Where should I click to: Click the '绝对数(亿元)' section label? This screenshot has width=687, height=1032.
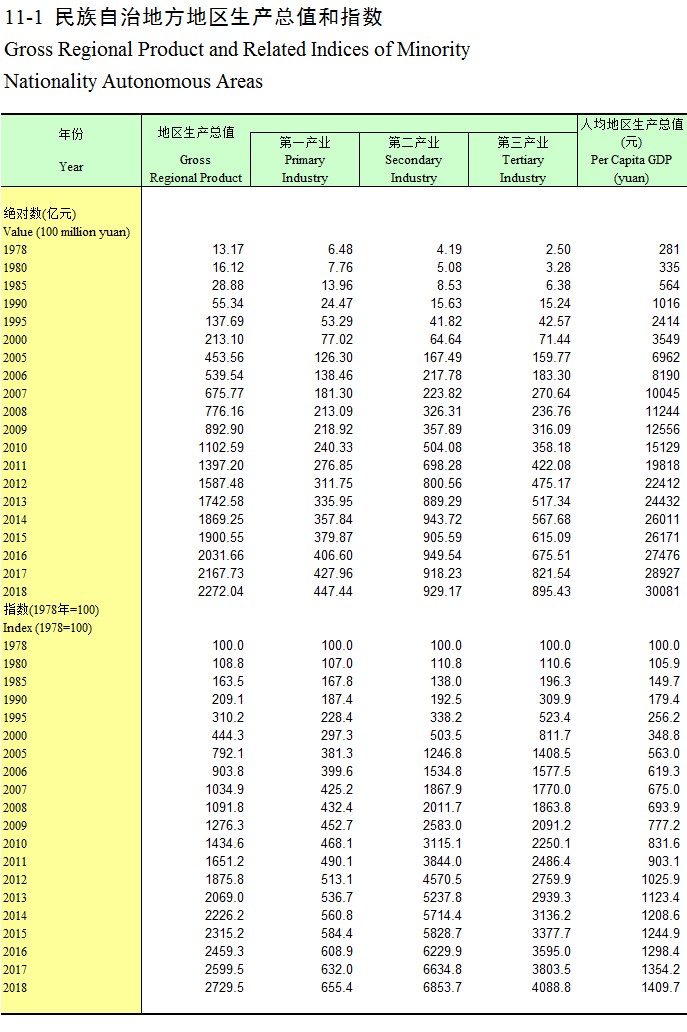tap(40, 214)
